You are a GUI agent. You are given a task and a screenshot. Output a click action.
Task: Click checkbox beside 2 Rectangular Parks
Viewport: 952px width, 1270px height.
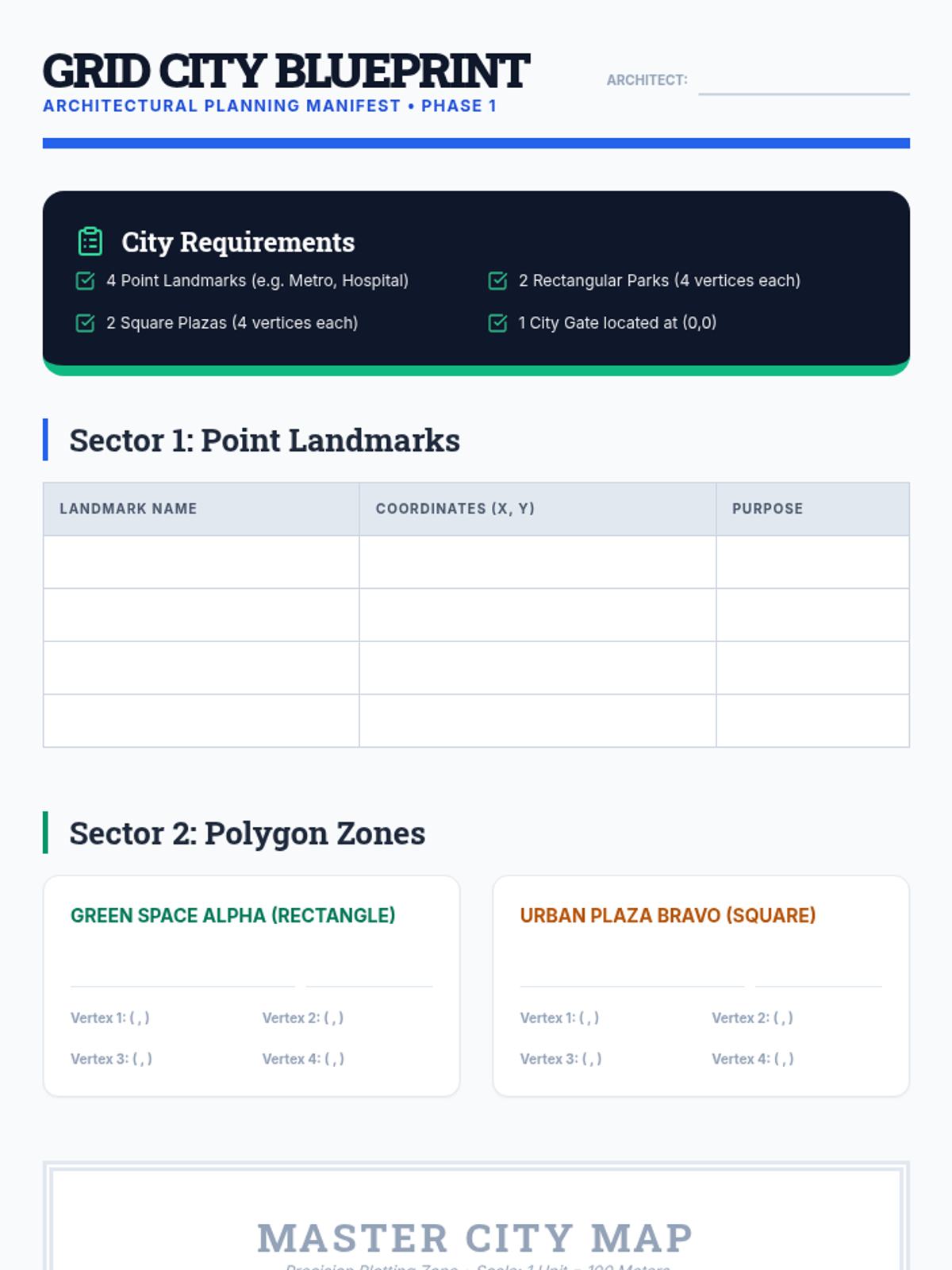click(x=497, y=281)
